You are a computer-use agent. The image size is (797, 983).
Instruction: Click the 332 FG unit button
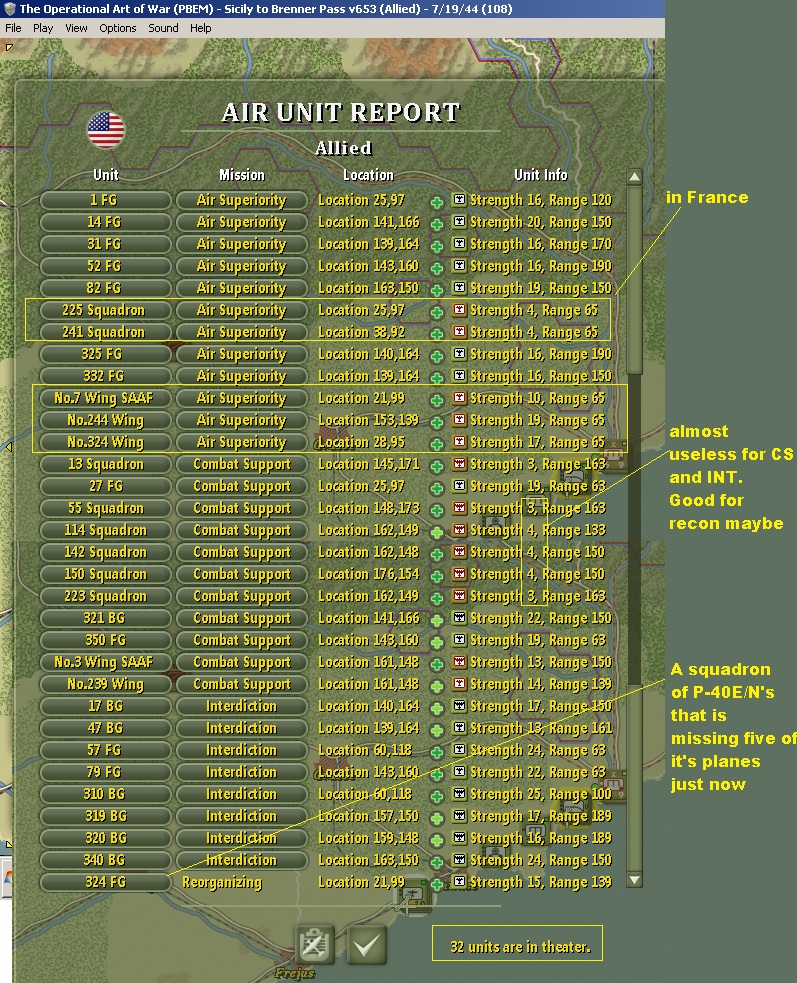coord(105,376)
